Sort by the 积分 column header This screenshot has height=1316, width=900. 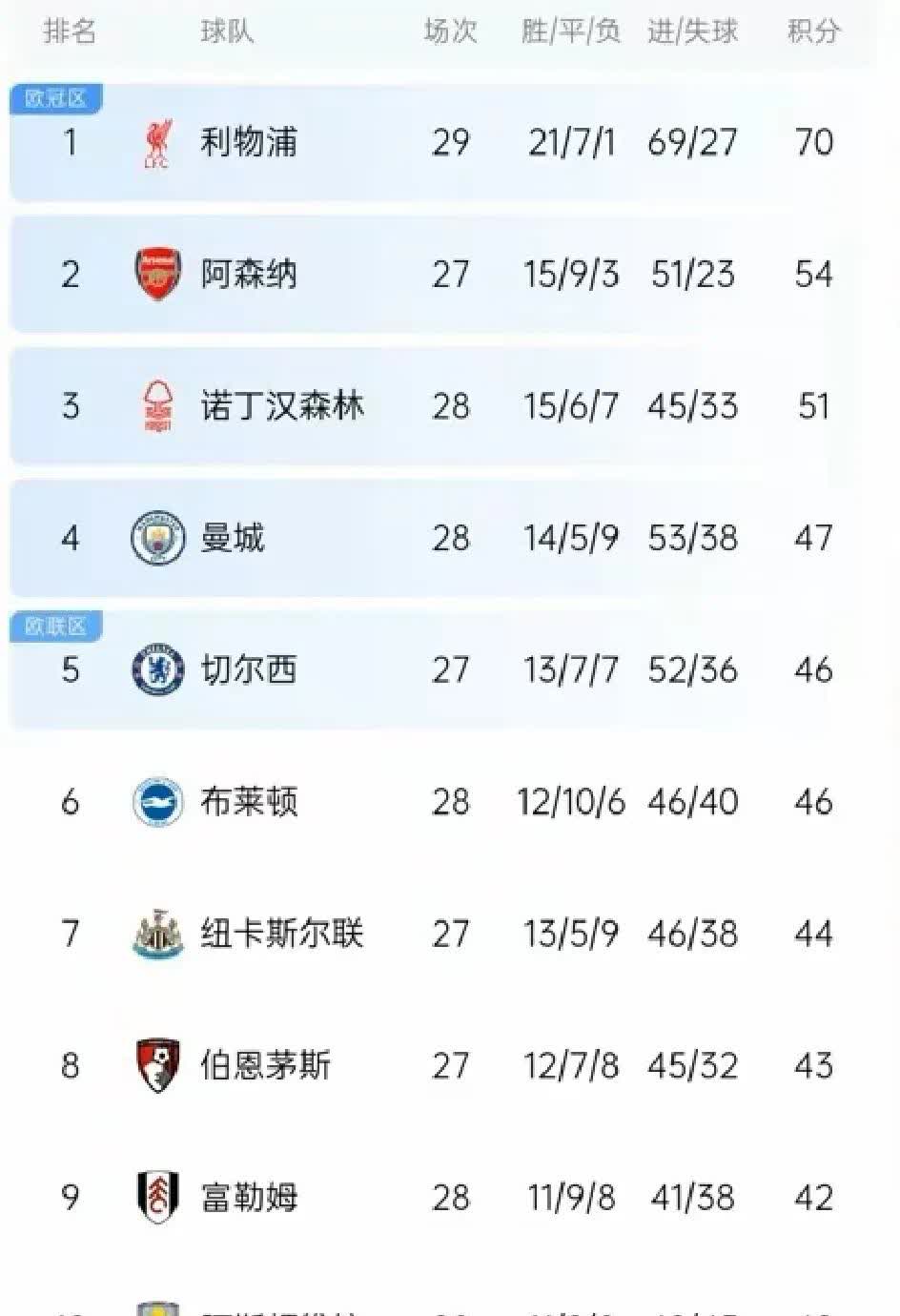point(813,31)
